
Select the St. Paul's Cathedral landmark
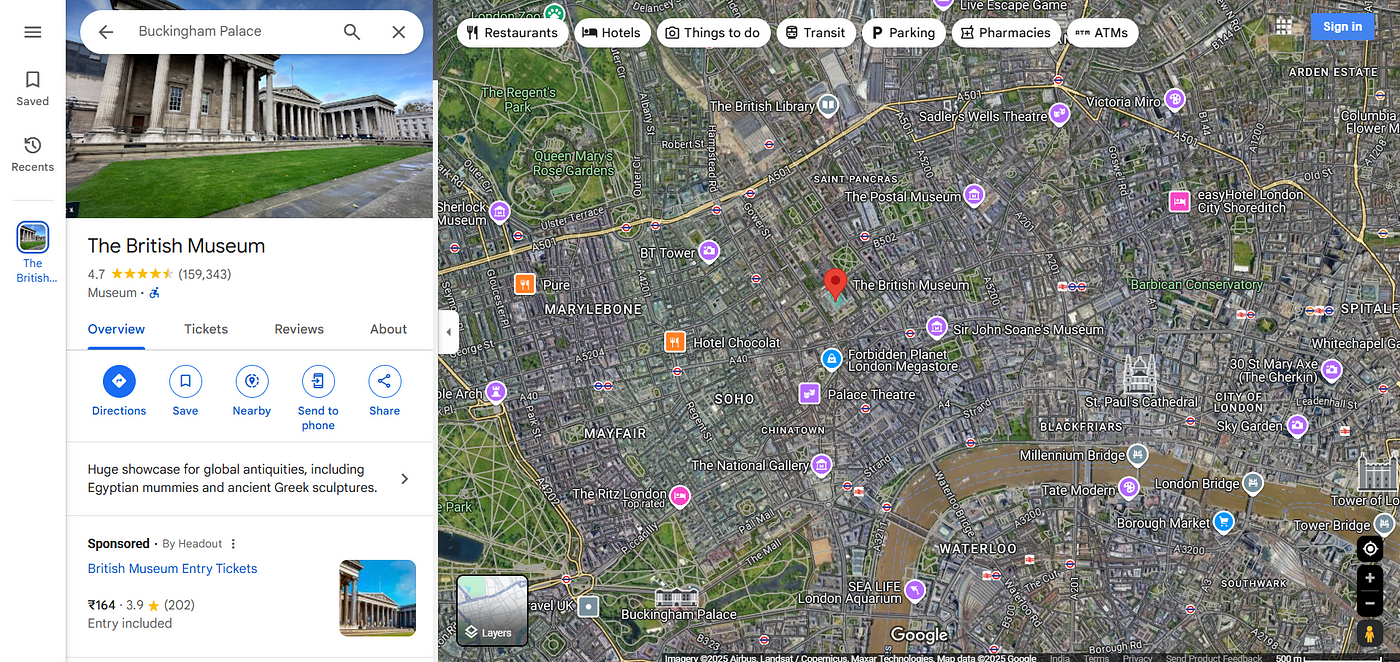[x=1139, y=373]
